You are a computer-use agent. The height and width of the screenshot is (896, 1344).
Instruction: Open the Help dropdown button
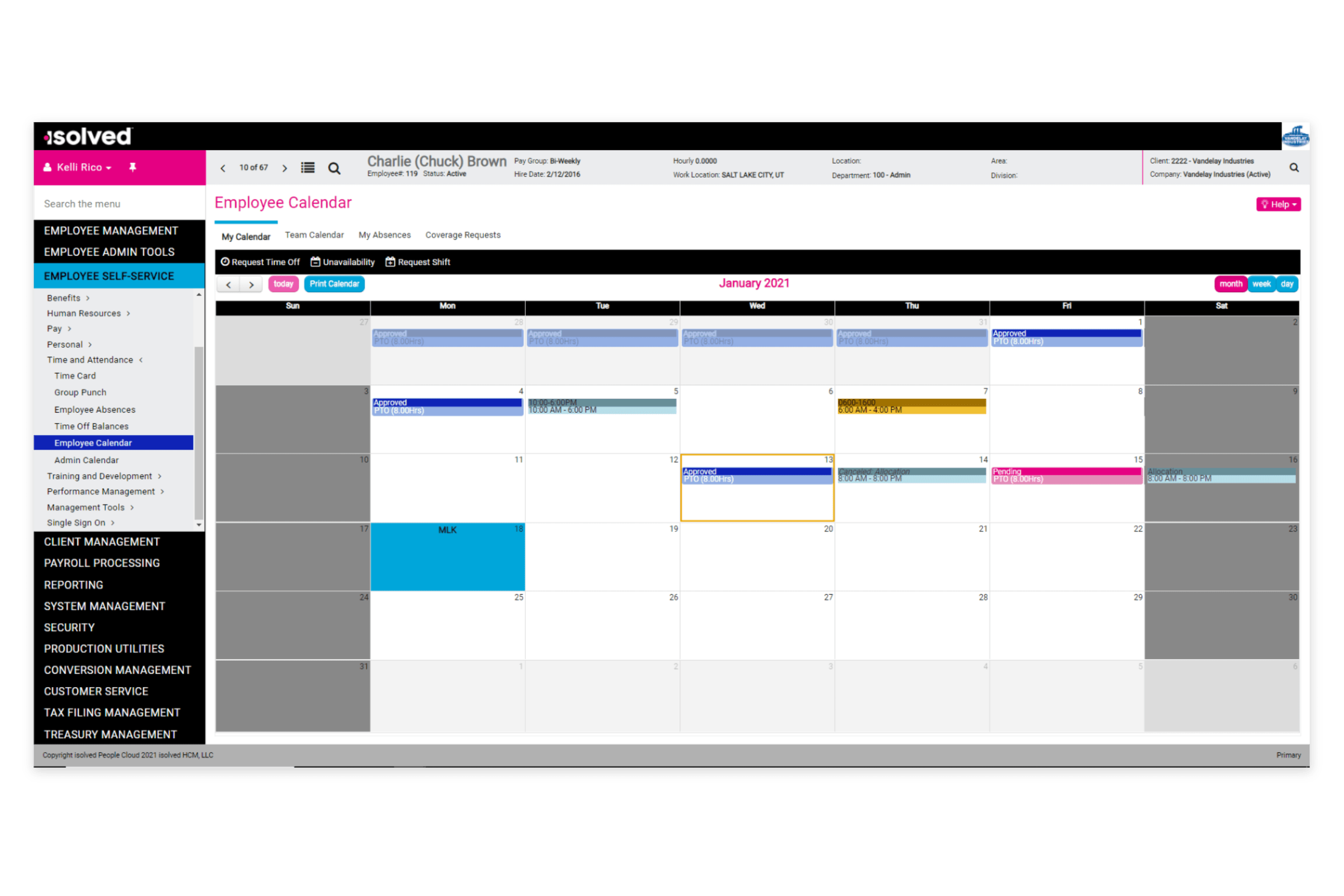(1278, 204)
